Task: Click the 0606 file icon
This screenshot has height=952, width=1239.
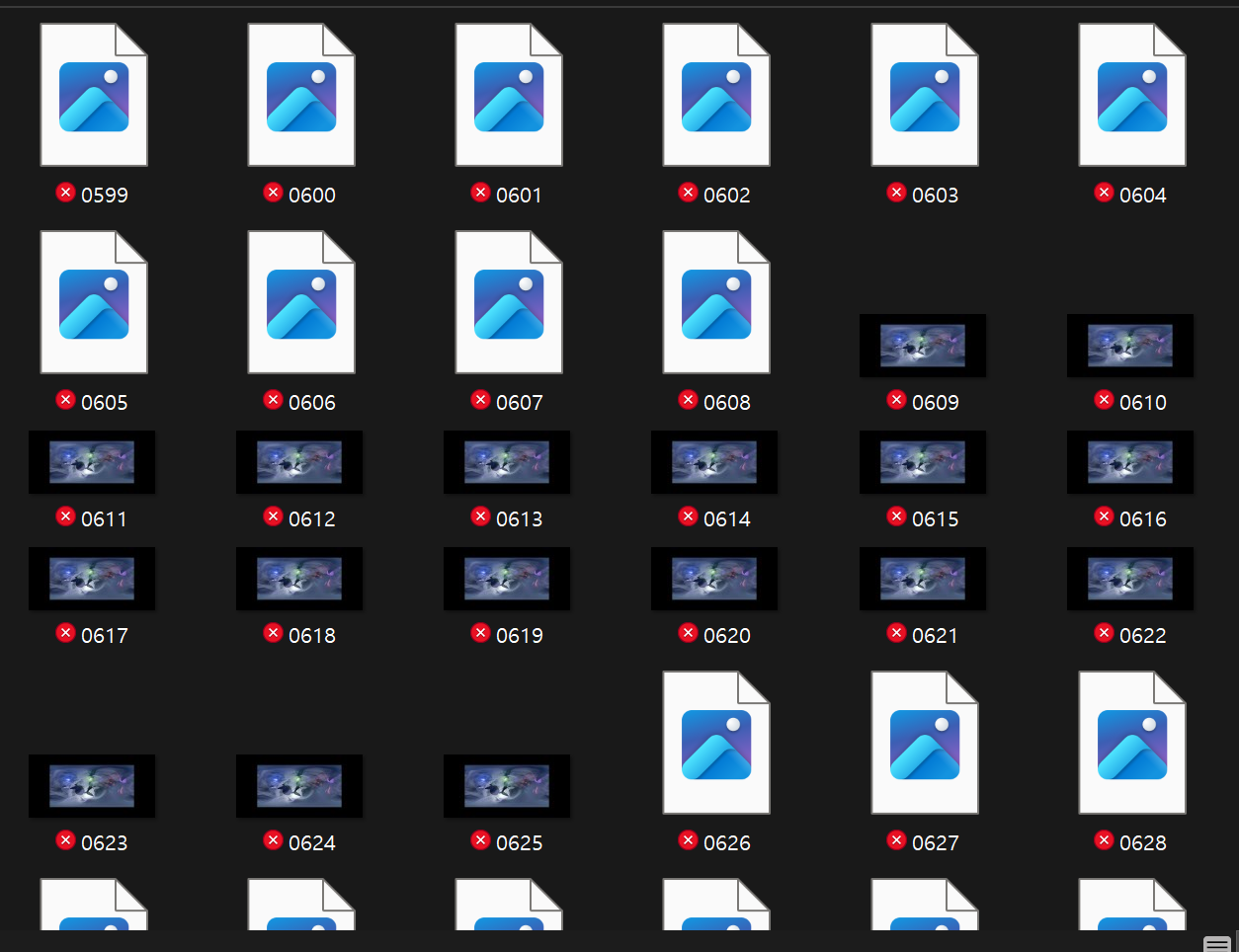Action: coord(301,302)
